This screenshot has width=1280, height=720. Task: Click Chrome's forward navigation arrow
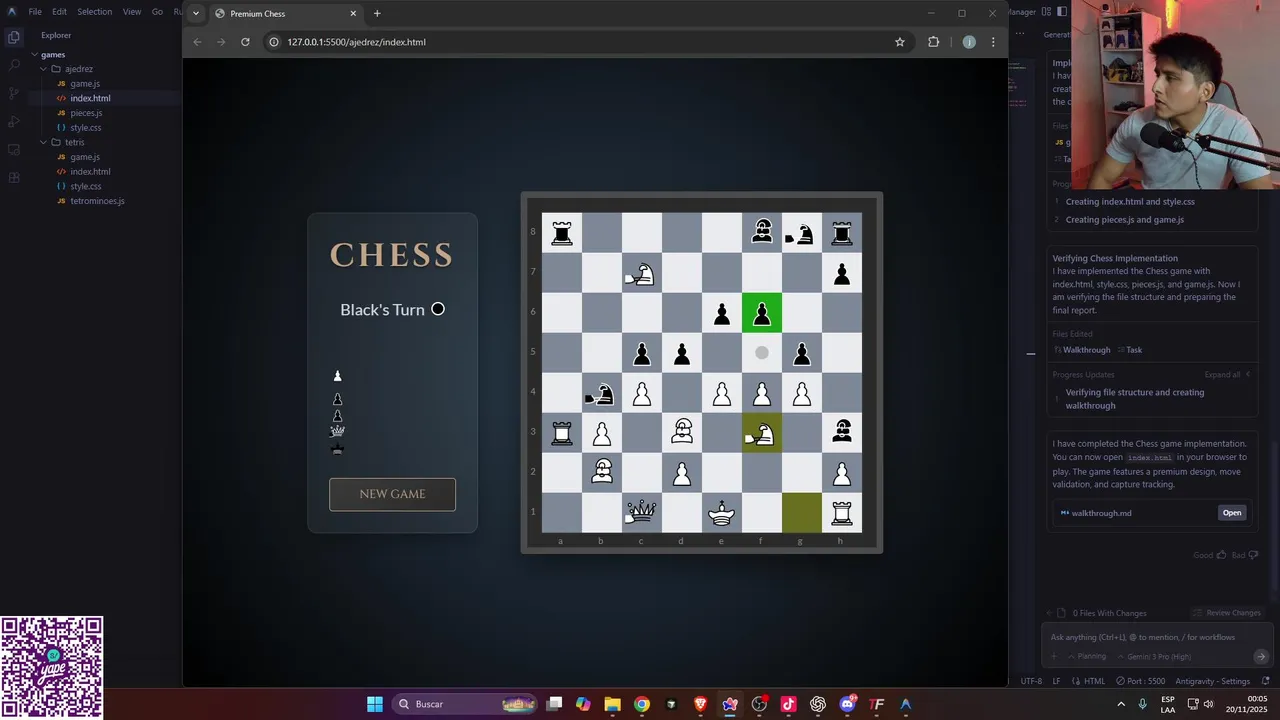point(221,42)
